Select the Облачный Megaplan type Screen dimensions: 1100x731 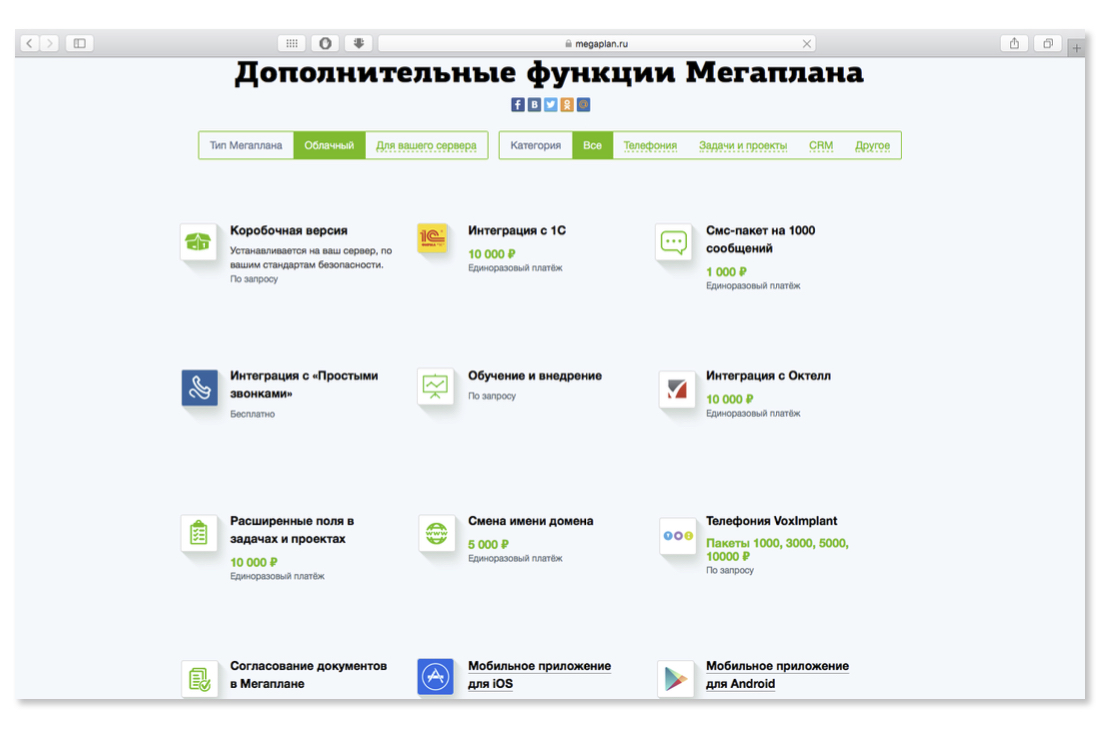click(329, 145)
